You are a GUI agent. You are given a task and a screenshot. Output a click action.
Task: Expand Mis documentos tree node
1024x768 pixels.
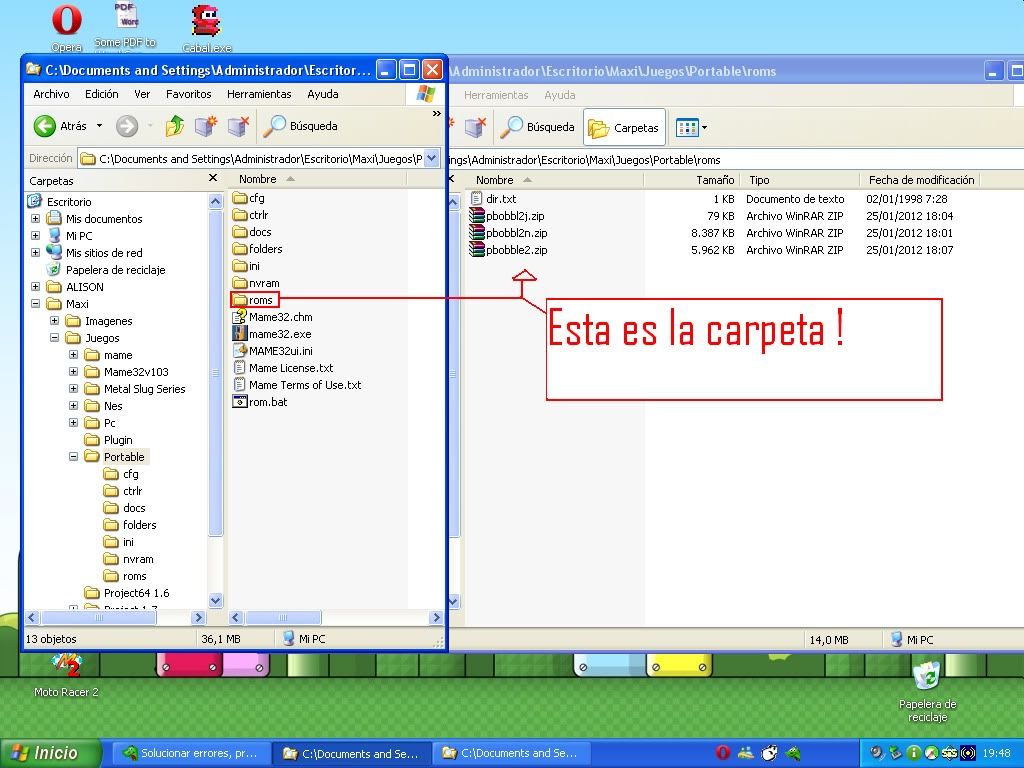click(35, 219)
